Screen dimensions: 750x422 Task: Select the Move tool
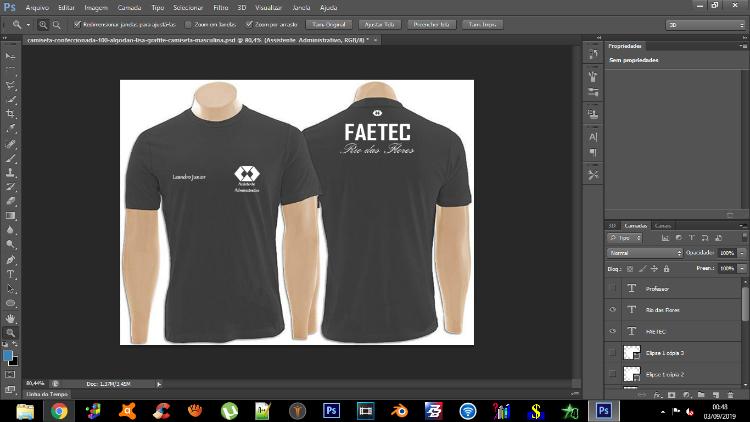click(11, 56)
